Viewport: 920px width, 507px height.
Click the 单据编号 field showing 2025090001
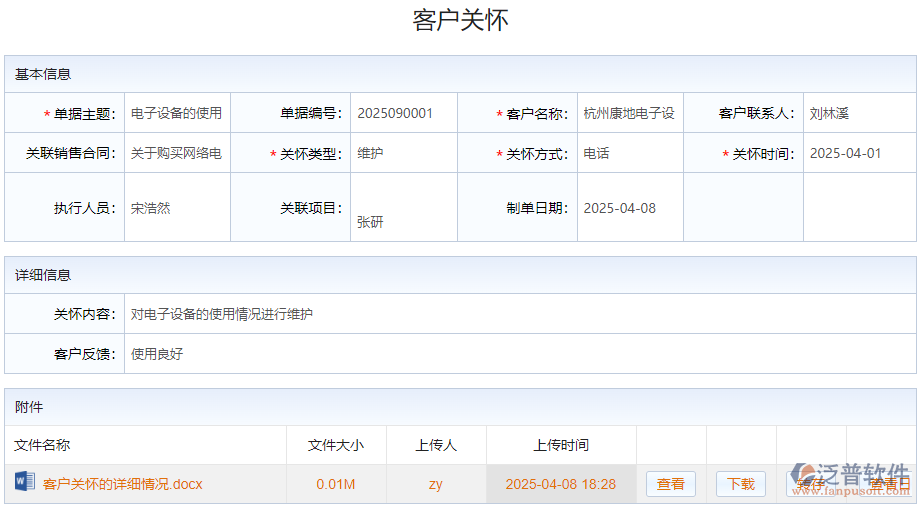(404, 113)
